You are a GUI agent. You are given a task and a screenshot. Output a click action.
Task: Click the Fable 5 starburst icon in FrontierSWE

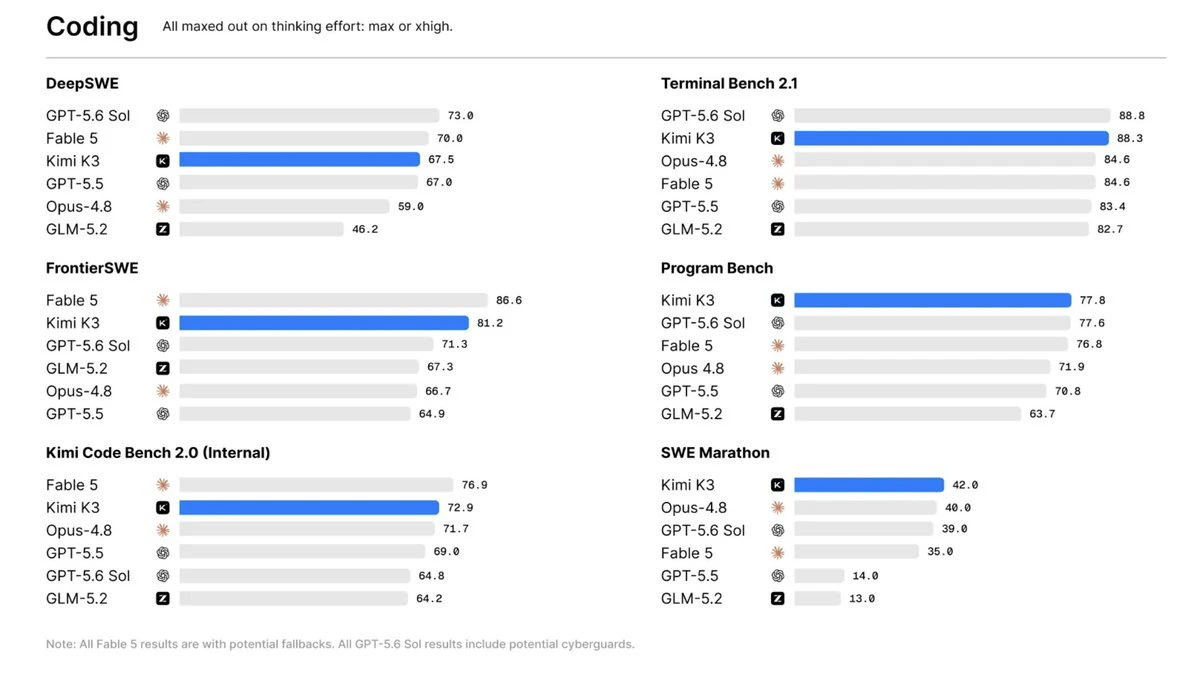[x=163, y=300]
